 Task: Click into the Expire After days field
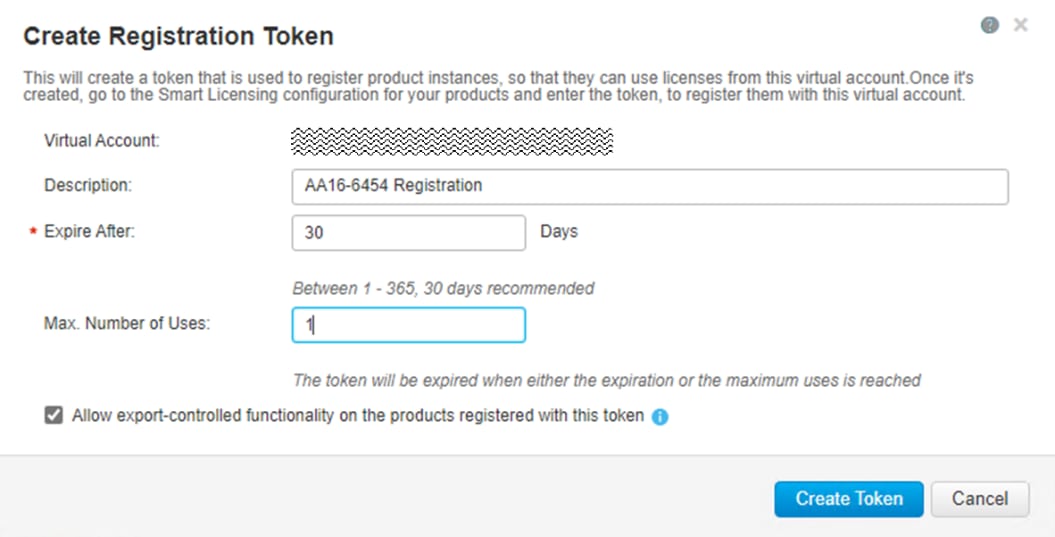pos(408,232)
